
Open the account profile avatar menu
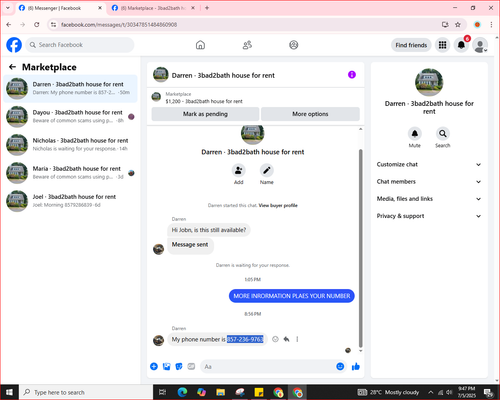480,45
